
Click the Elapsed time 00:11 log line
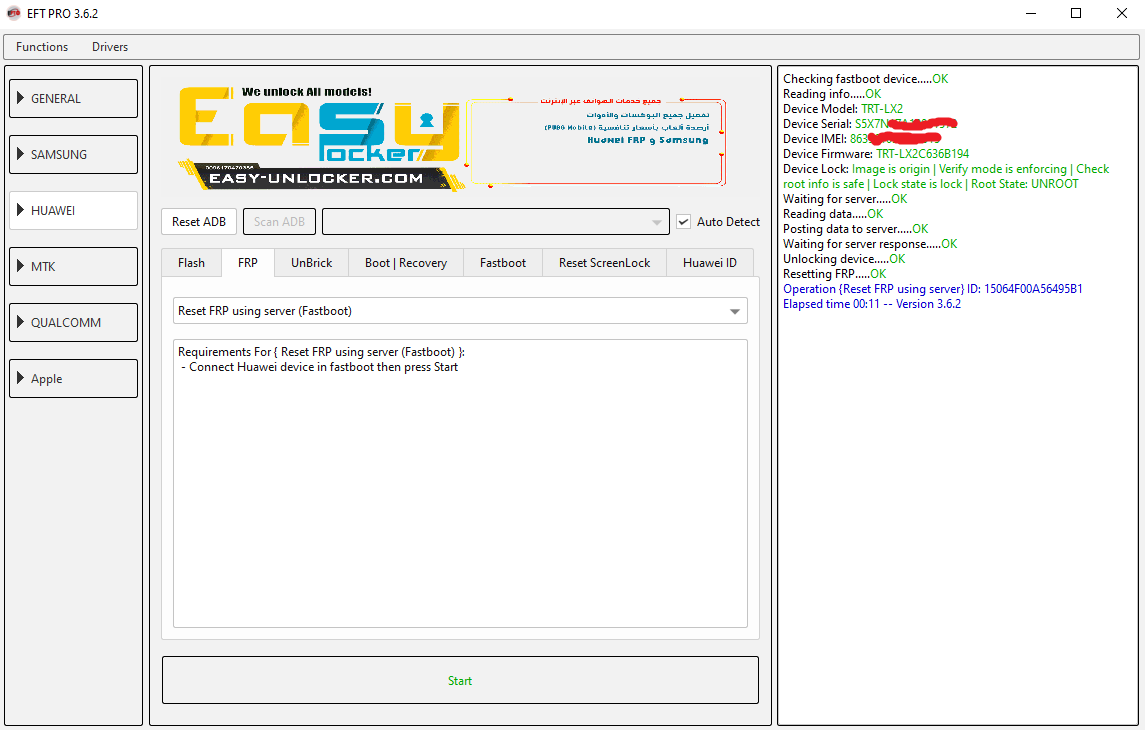point(872,304)
